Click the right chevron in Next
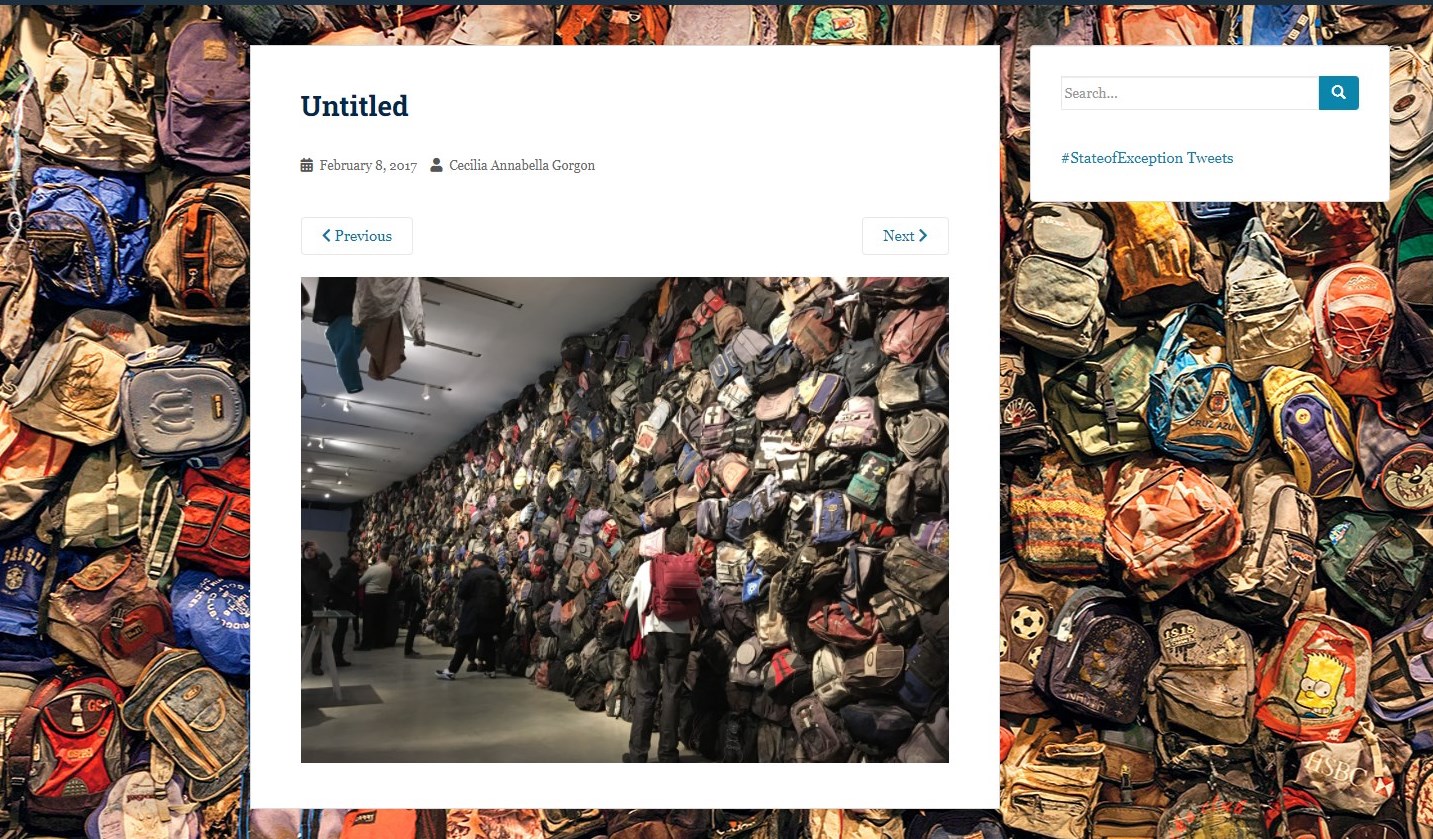This screenshot has height=839, width=1433. click(x=923, y=236)
